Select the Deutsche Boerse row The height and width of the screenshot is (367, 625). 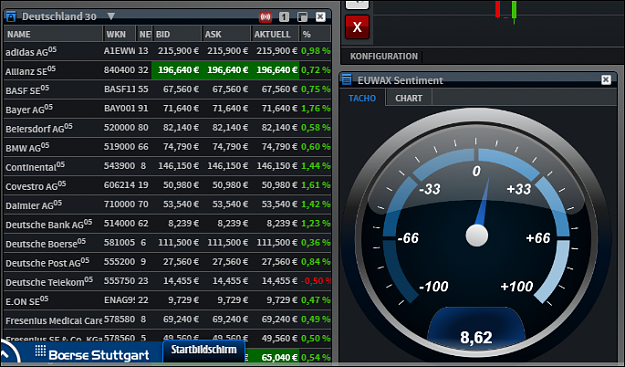pyautogui.click(x=167, y=242)
